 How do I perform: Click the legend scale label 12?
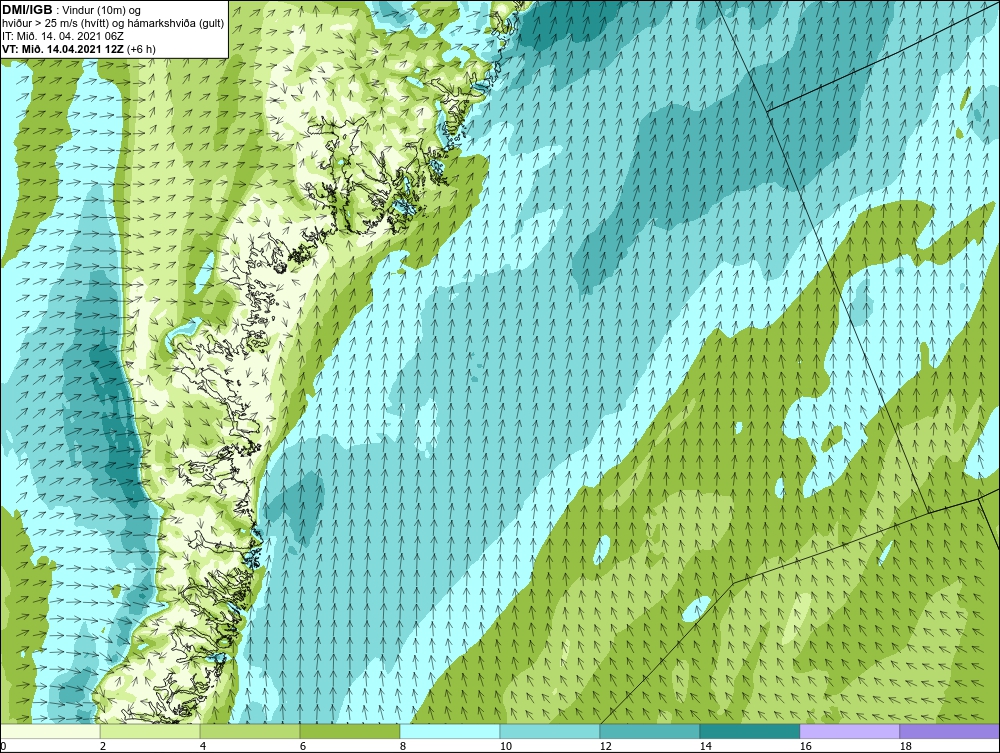click(606, 746)
